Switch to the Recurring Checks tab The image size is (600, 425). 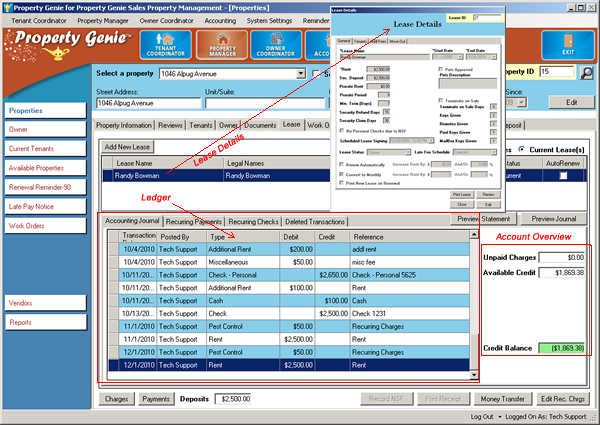click(x=253, y=222)
